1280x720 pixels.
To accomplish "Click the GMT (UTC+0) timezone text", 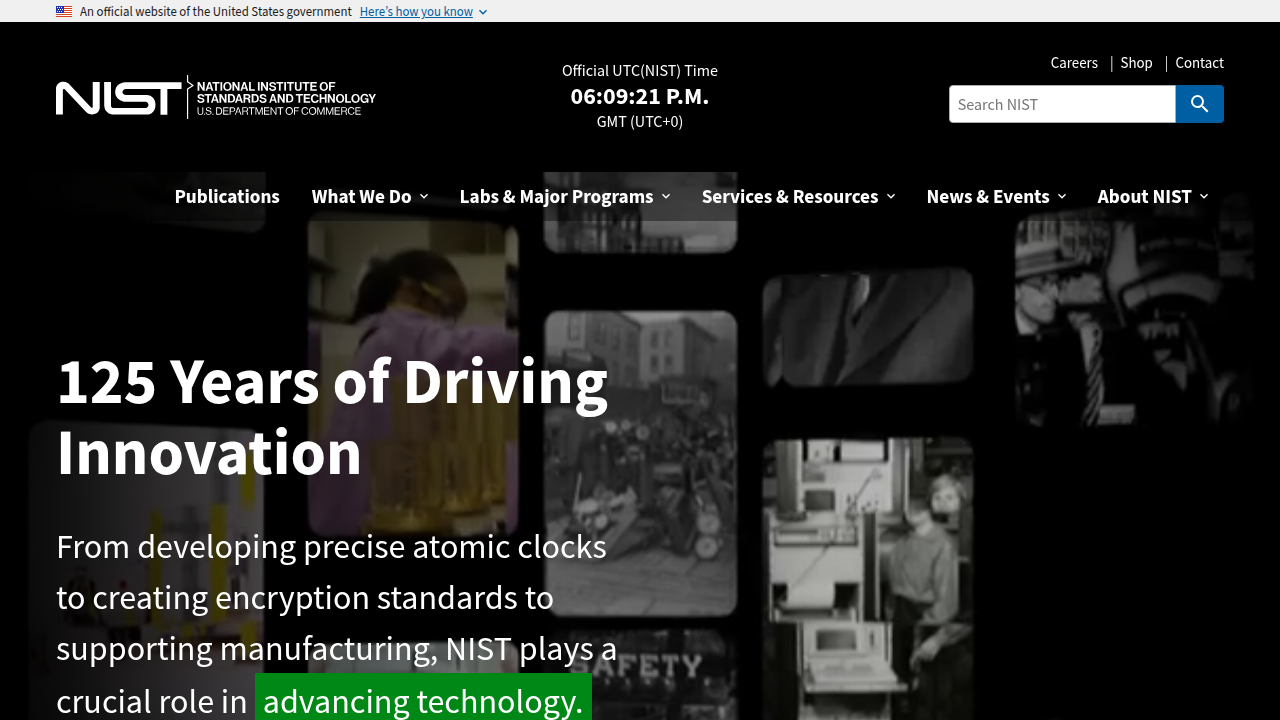I will click(640, 121).
